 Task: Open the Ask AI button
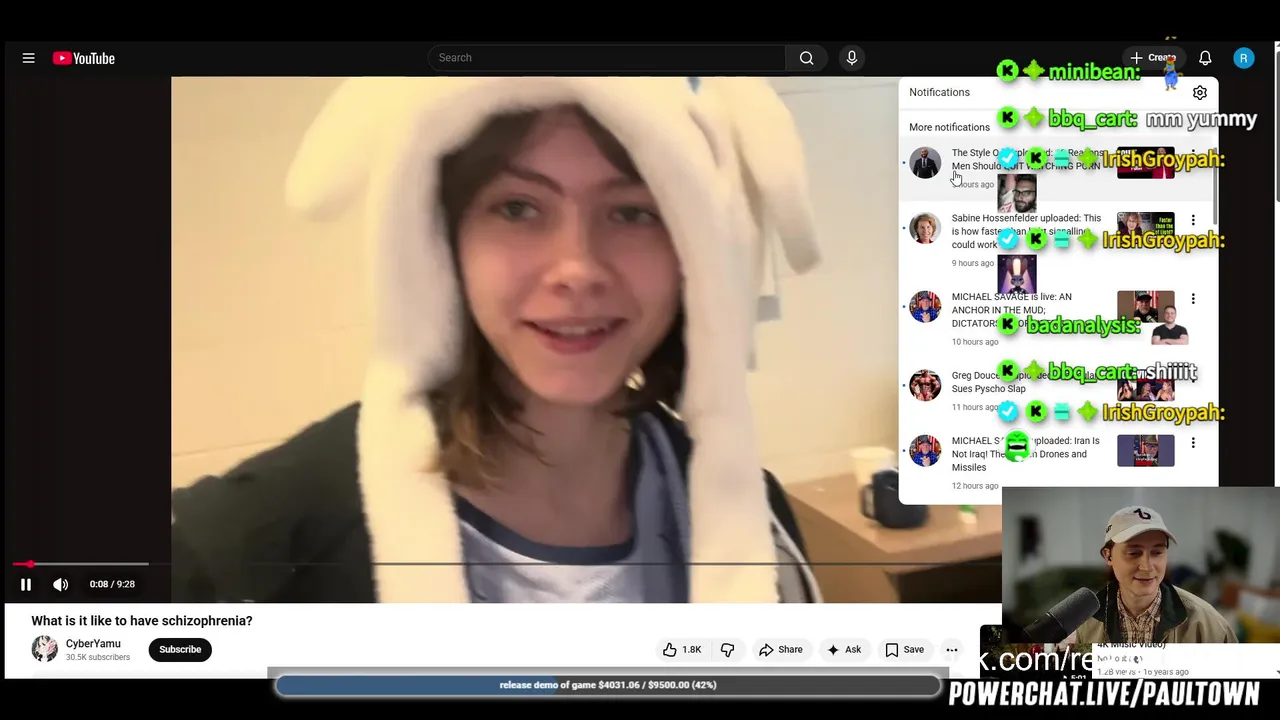(x=843, y=649)
